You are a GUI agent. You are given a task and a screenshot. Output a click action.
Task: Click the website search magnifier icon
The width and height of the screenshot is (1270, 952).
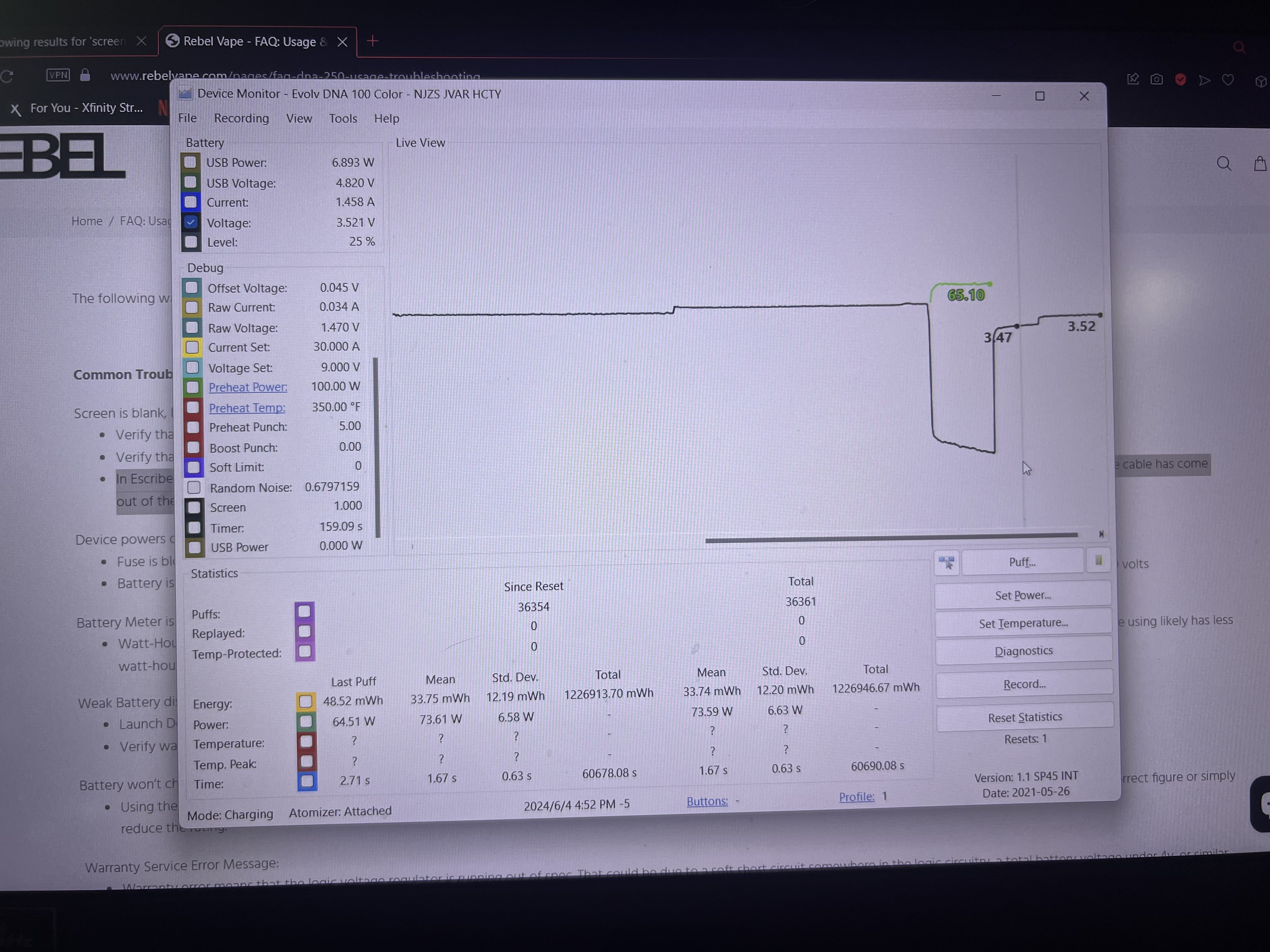(1223, 164)
